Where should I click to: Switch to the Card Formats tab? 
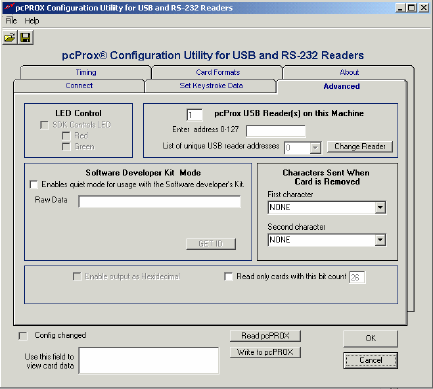[x=218, y=72]
